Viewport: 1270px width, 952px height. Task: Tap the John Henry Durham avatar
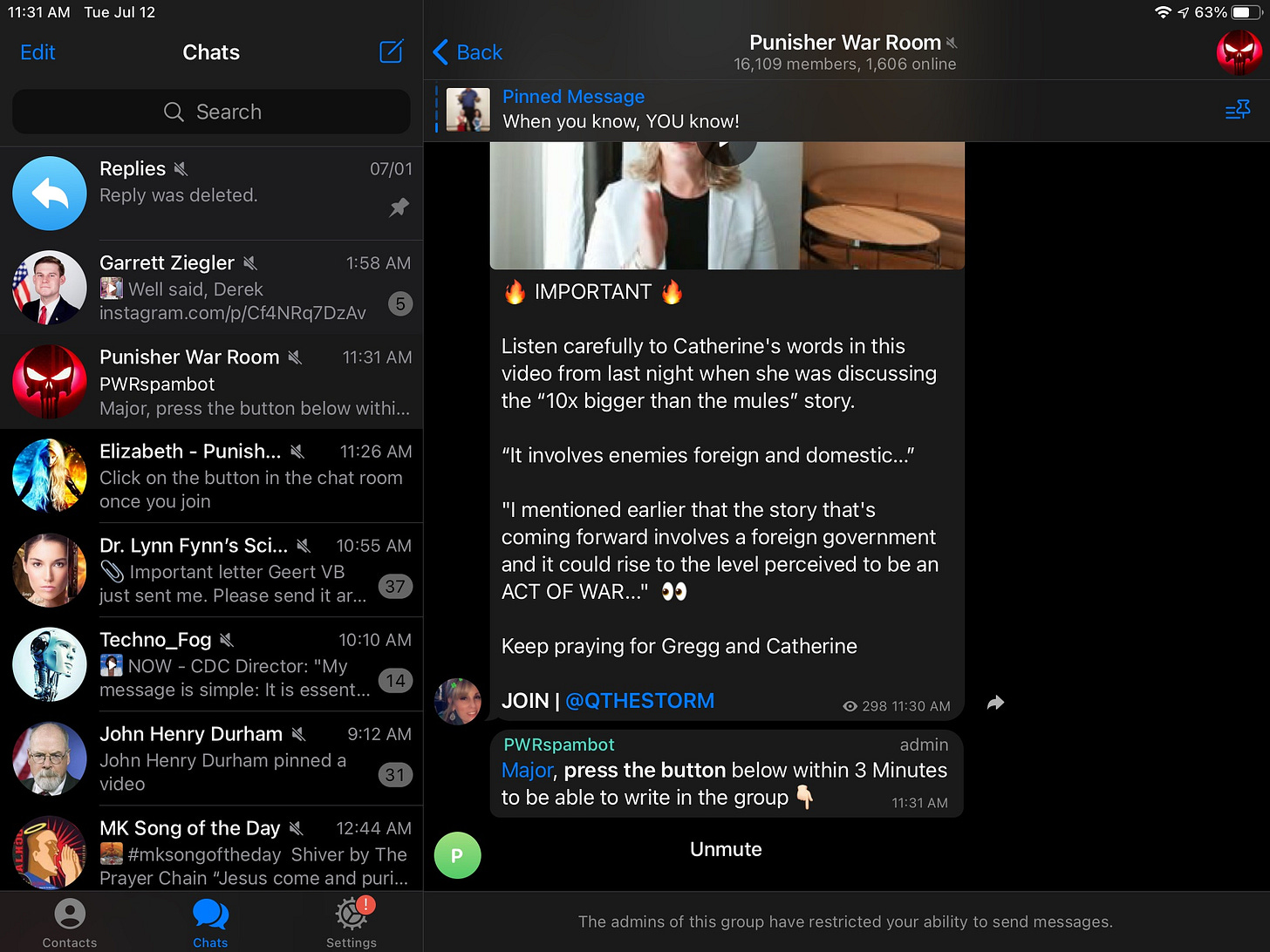pos(50,758)
